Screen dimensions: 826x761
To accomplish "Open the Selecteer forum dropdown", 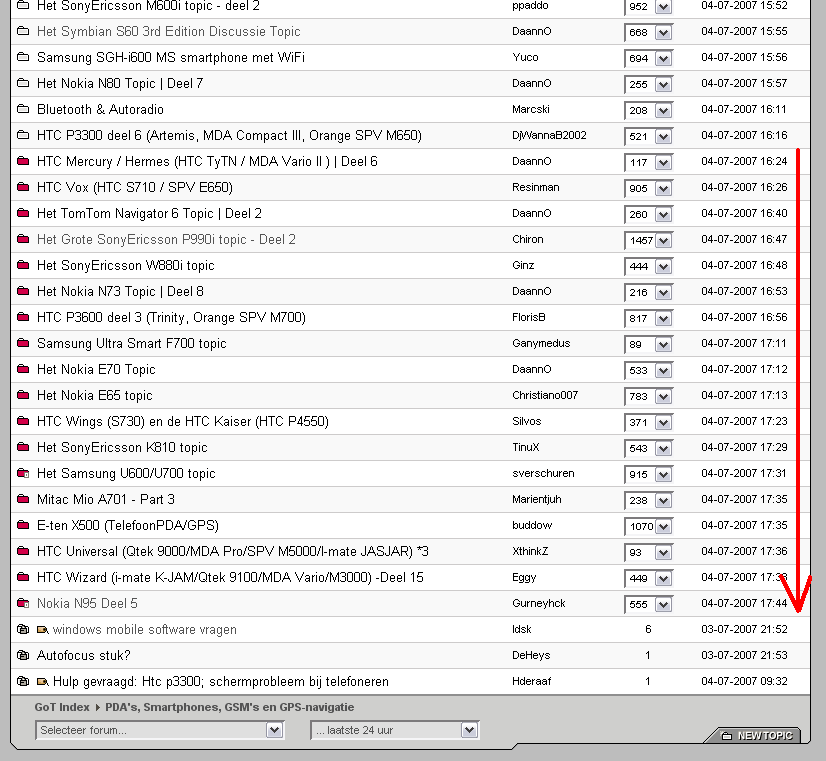I will [x=160, y=730].
